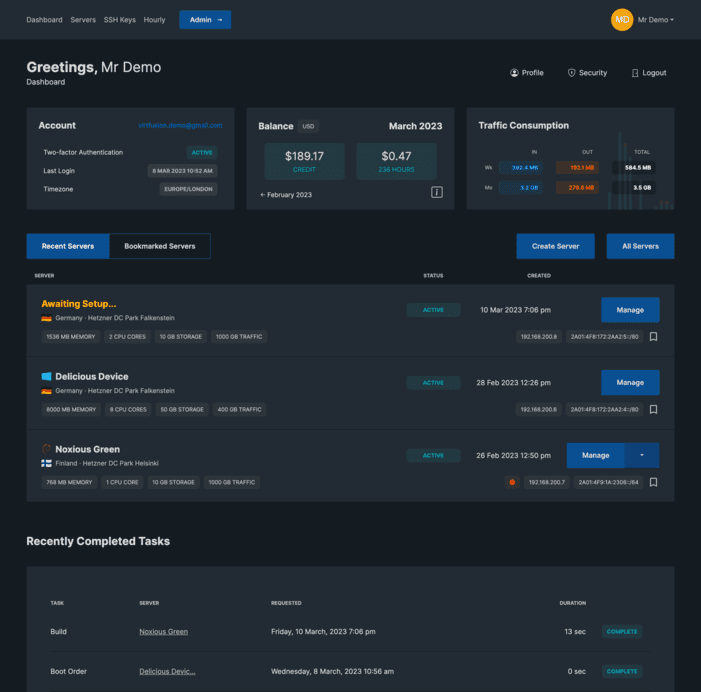Click the orange status dot on Noxious Green
The height and width of the screenshot is (692, 701).
(512, 482)
